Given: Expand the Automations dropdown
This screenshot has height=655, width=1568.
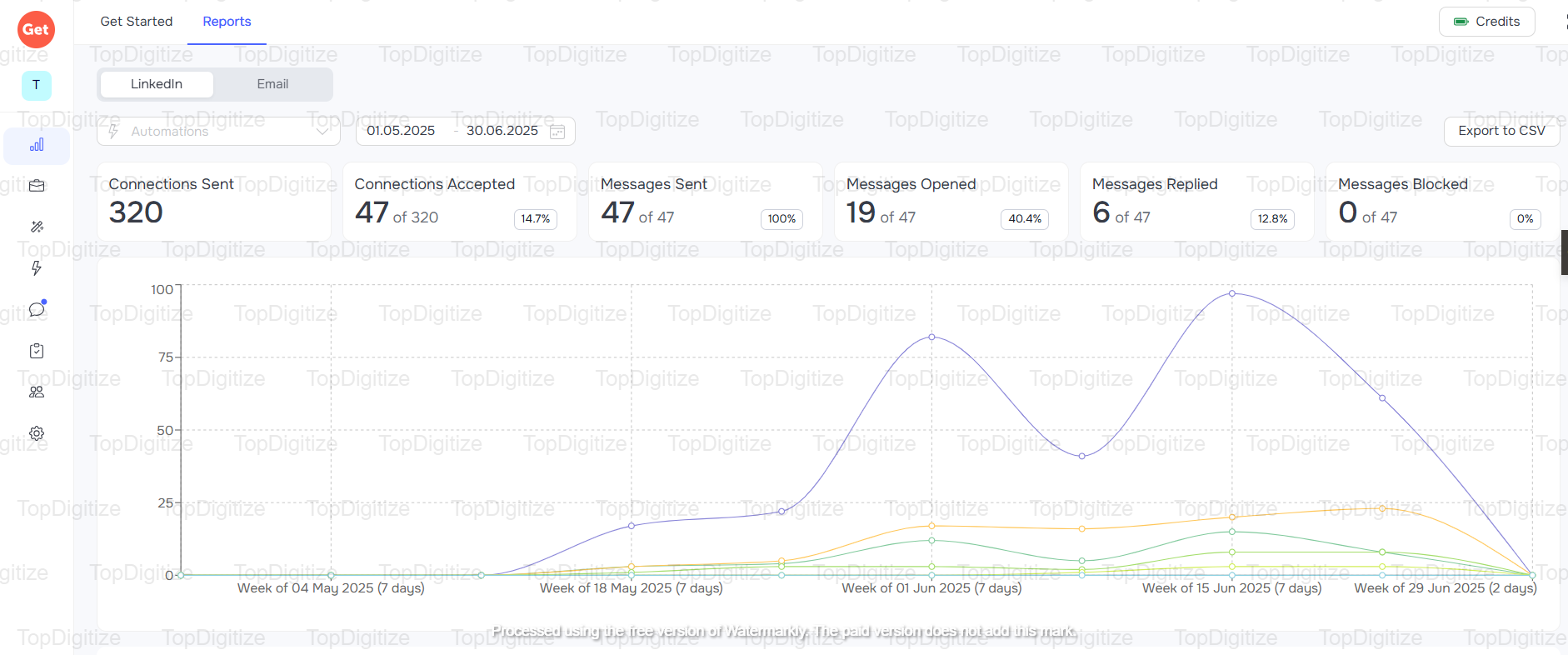Looking at the screenshot, I should pyautogui.click(x=218, y=131).
